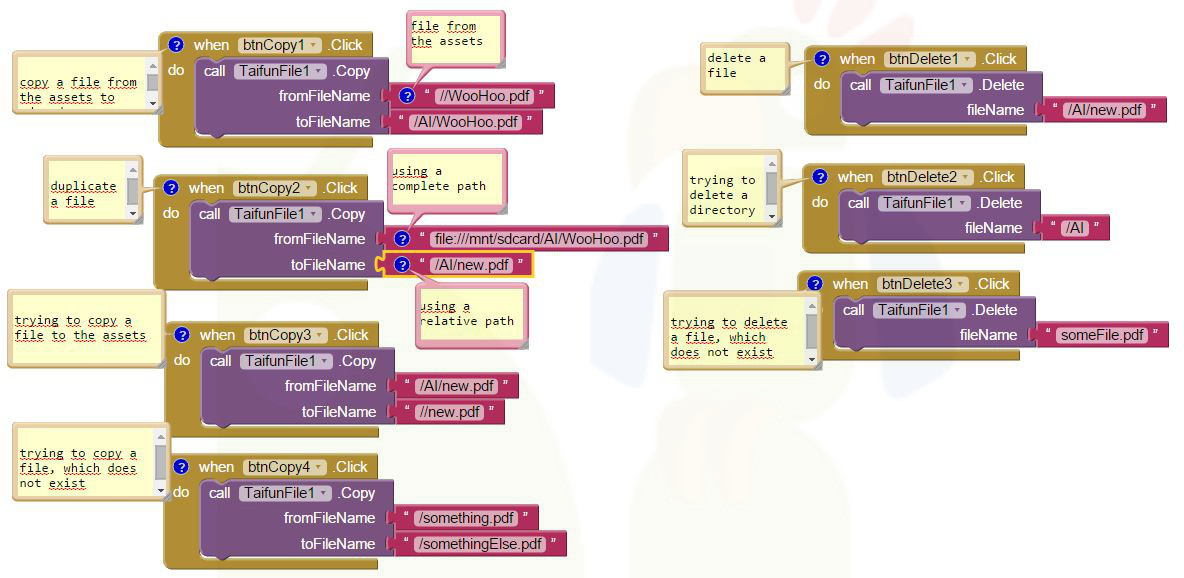Image resolution: width=1184 pixels, height=578 pixels.
Task: Toggle comment on file:///mnt/sdcard/AI/WooHoo.pdf block
Action: click(x=402, y=239)
